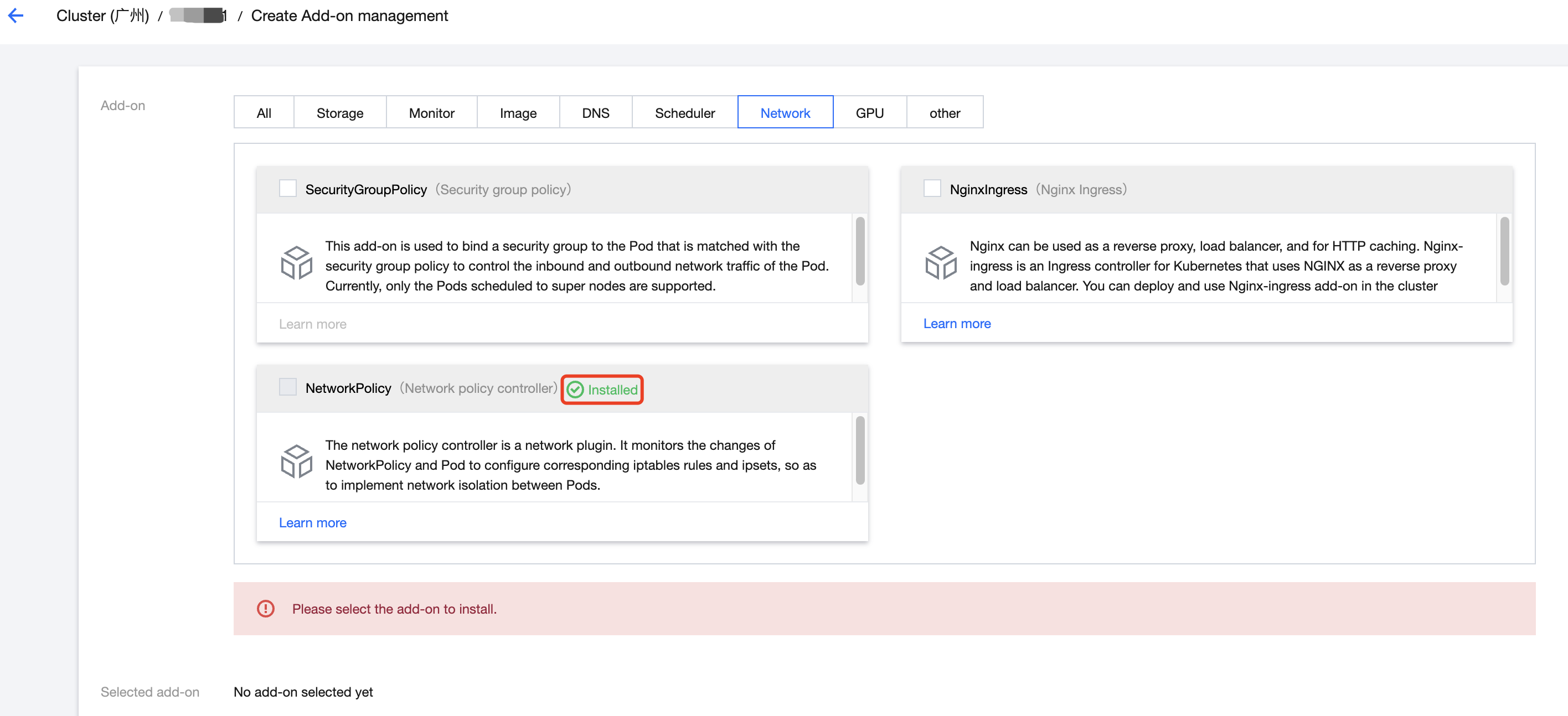Image resolution: width=1568 pixels, height=716 pixels.
Task: Open NginxIngress Learn more link
Action: pyautogui.click(x=957, y=324)
